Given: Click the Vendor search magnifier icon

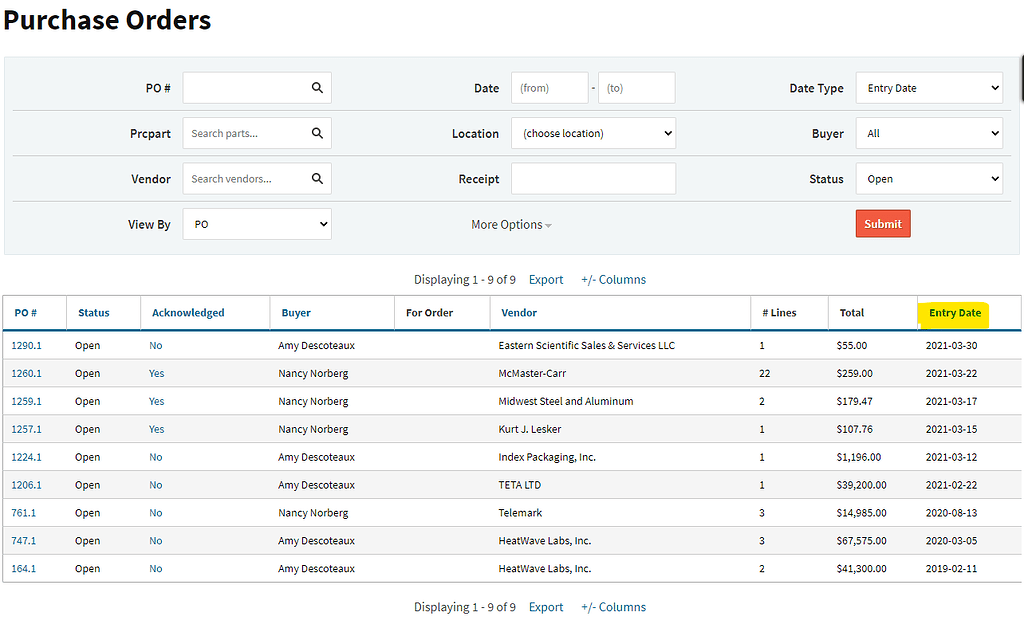Looking at the screenshot, I should click(x=317, y=178).
